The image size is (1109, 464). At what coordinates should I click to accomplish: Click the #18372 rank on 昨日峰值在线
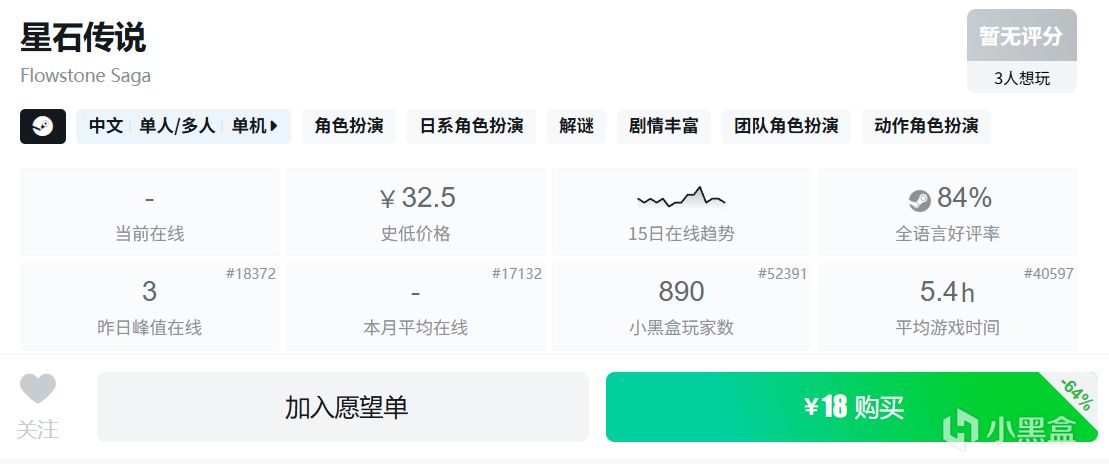coord(250,274)
